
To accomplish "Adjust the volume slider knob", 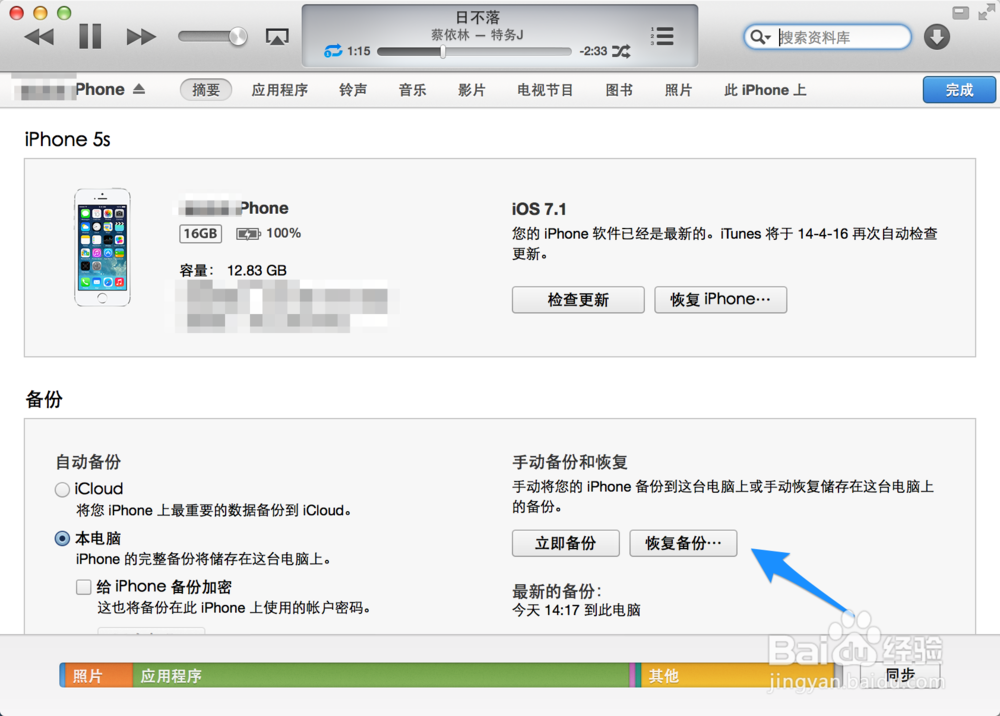I will click(x=238, y=36).
